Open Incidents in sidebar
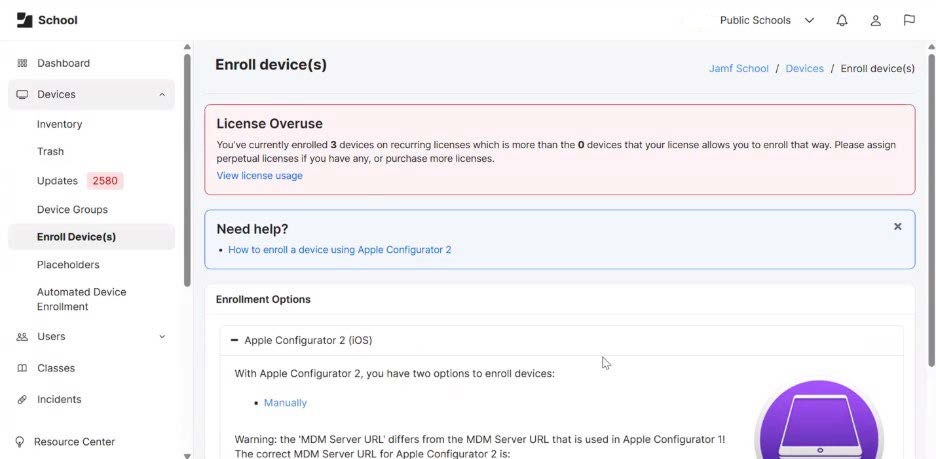Screen dimensions: 936x459 click(59, 399)
